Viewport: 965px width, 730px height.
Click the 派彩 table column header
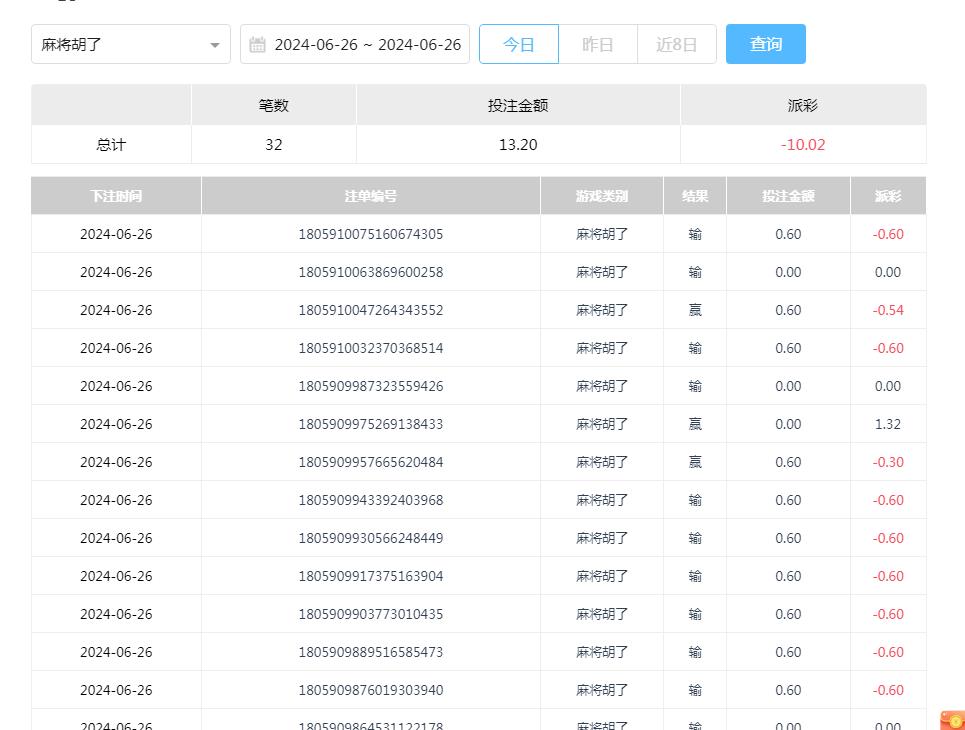coord(887,196)
